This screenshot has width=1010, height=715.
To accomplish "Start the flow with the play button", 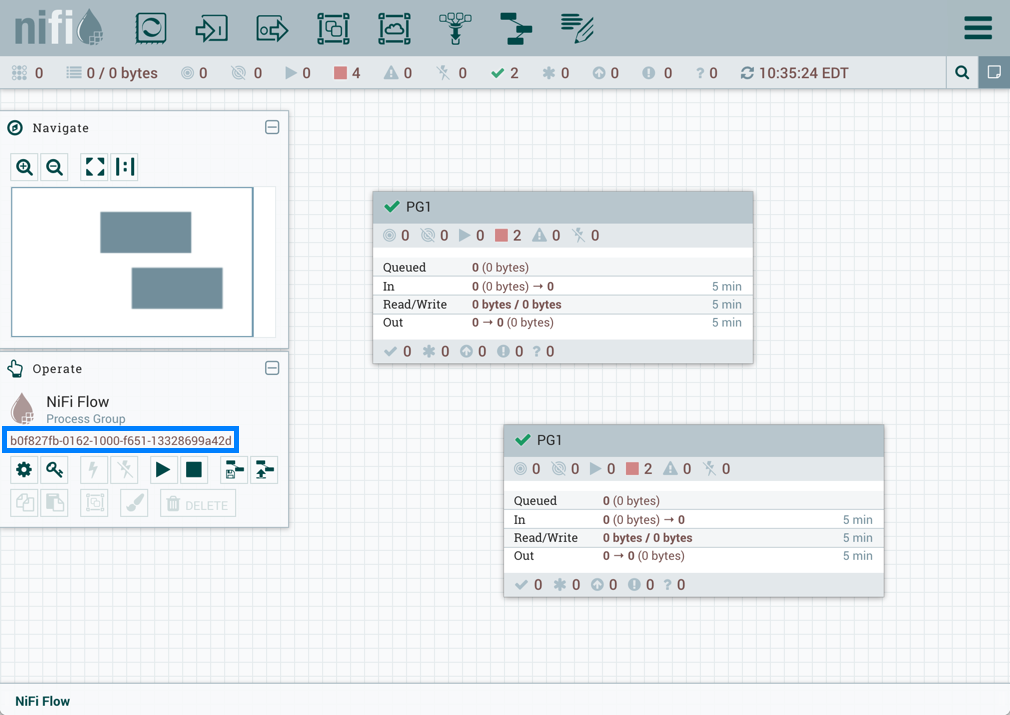I will [x=163, y=469].
